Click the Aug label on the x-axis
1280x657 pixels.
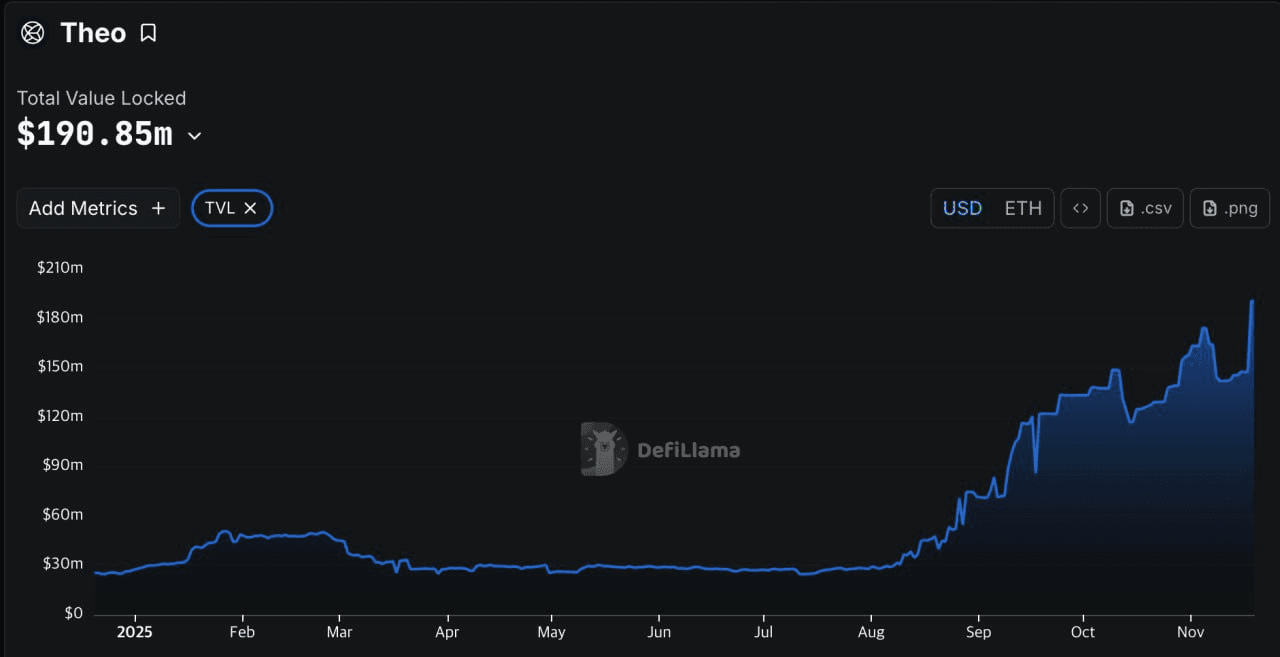871,632
